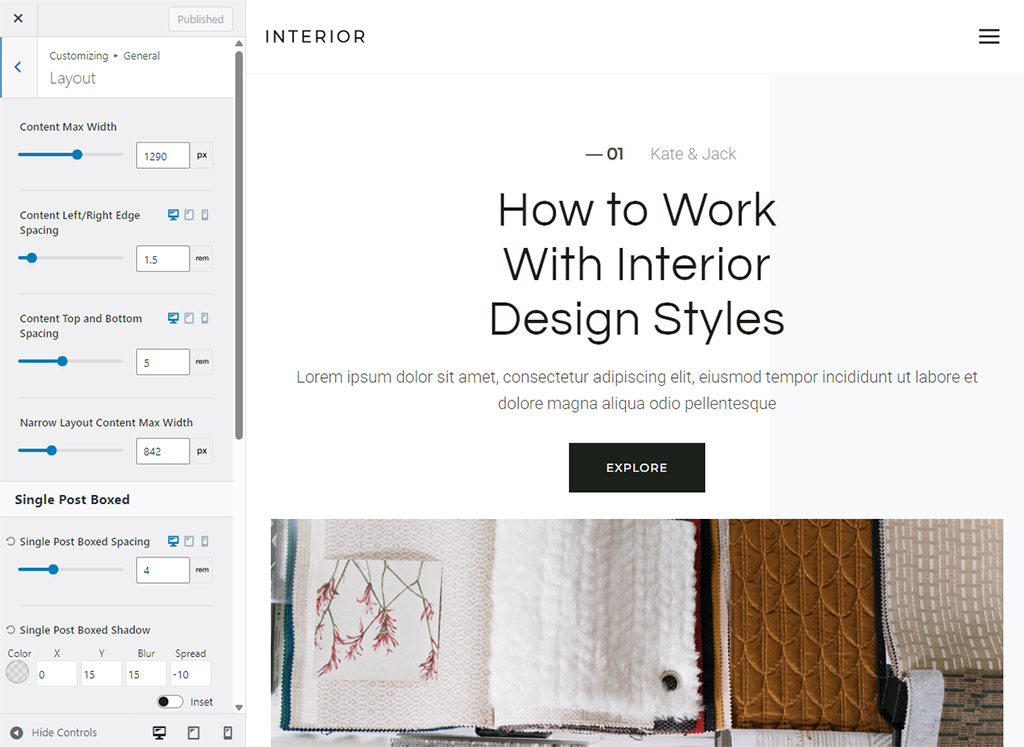The width and height of the screenshot is (1024, 747).
Task: Switch preview to mobile in bottom bar
Action: 227,733
